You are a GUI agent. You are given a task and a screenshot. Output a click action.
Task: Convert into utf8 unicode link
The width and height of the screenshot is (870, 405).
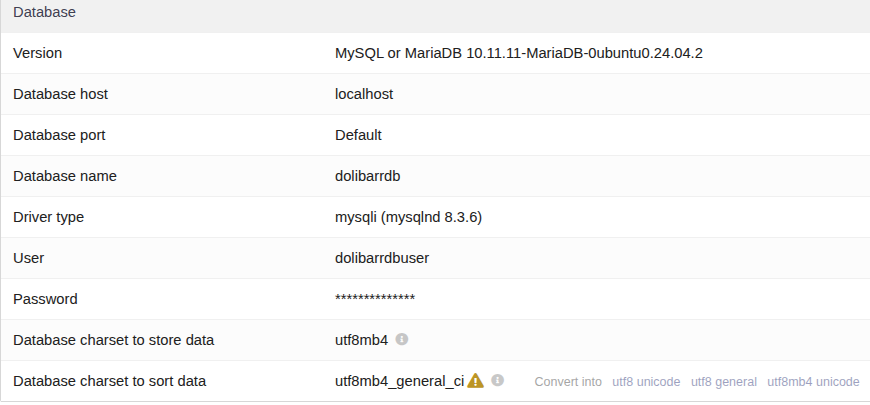(646, 382)
